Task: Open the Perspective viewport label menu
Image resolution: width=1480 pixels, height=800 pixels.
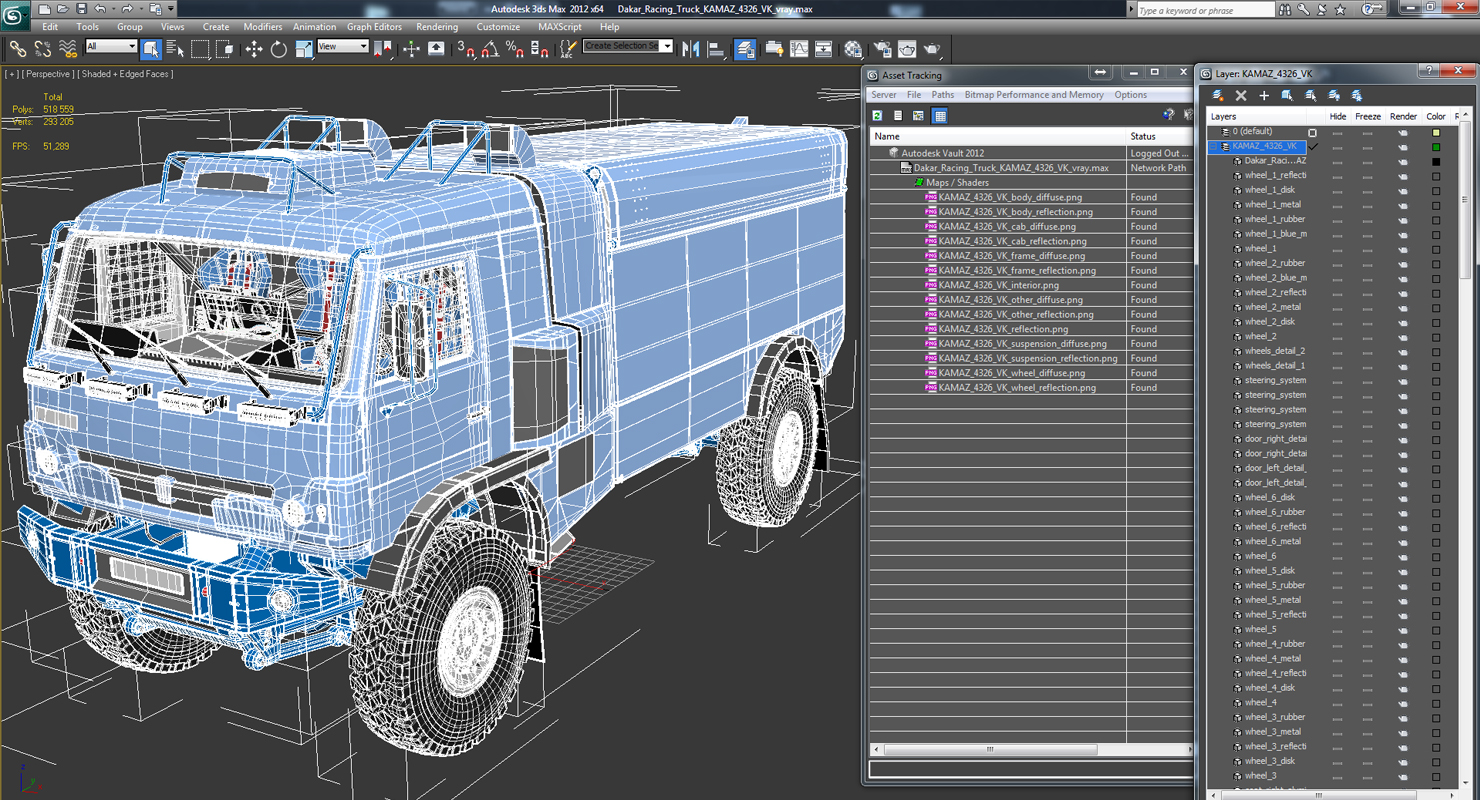Action: [x=48, y=74]
